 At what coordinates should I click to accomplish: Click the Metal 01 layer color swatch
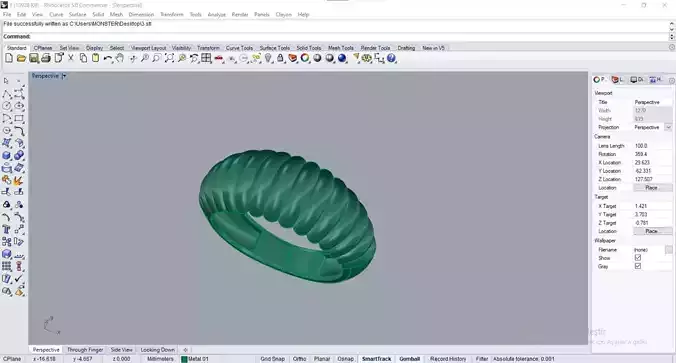pyautogui.click(x=184, y=359)
